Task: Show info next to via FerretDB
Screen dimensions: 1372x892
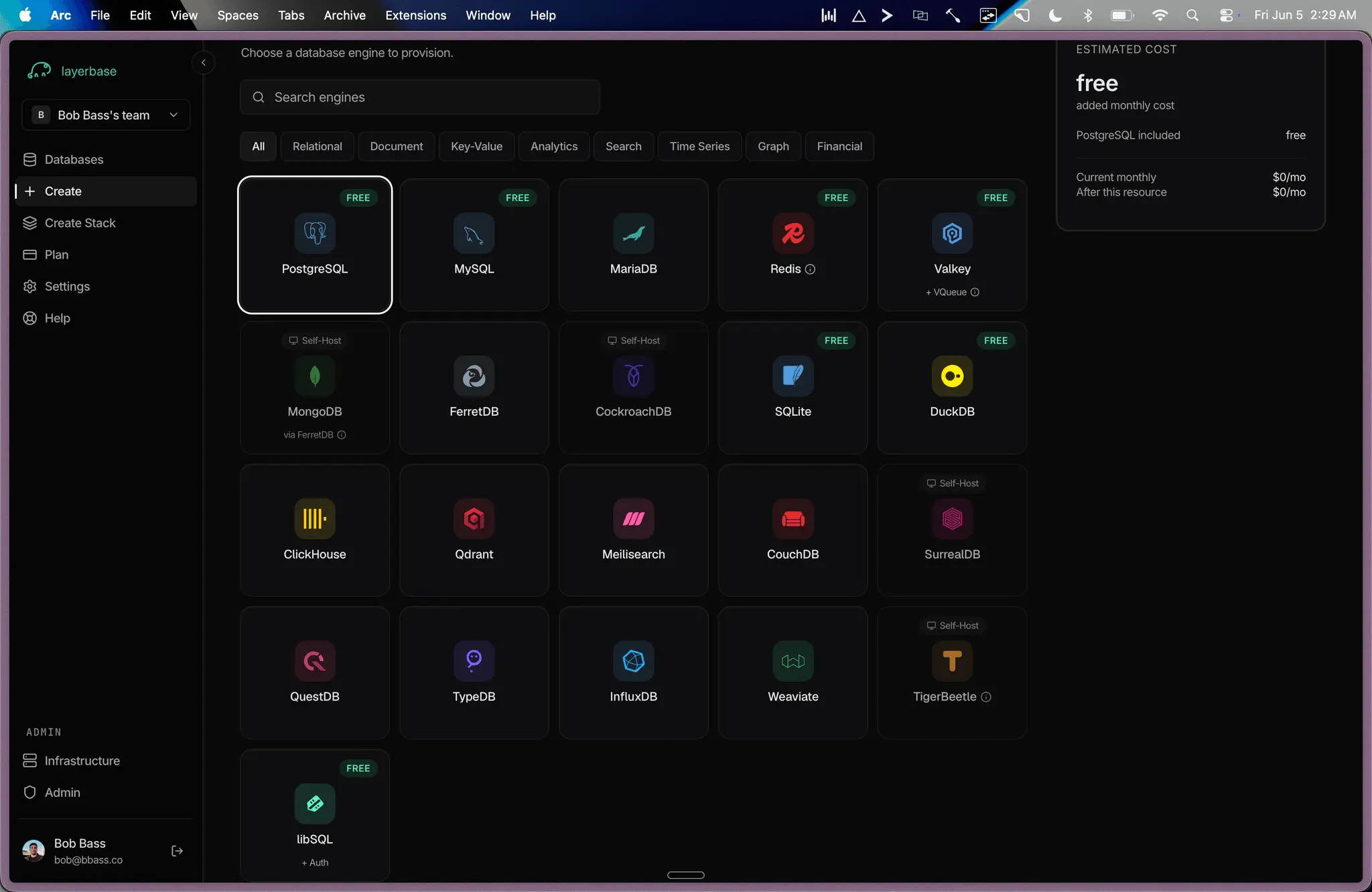Action: pyautogui.click(x=342, y=435)
